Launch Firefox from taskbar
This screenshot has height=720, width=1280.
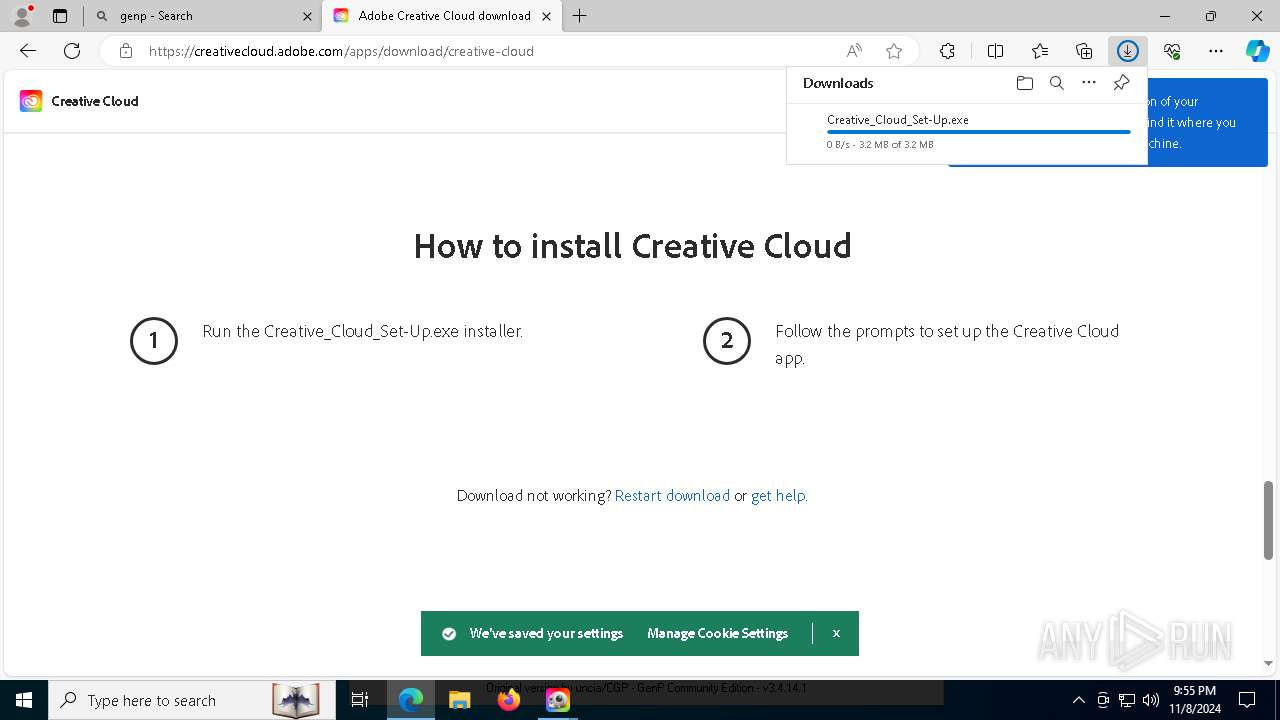click(x=508, y=700)
